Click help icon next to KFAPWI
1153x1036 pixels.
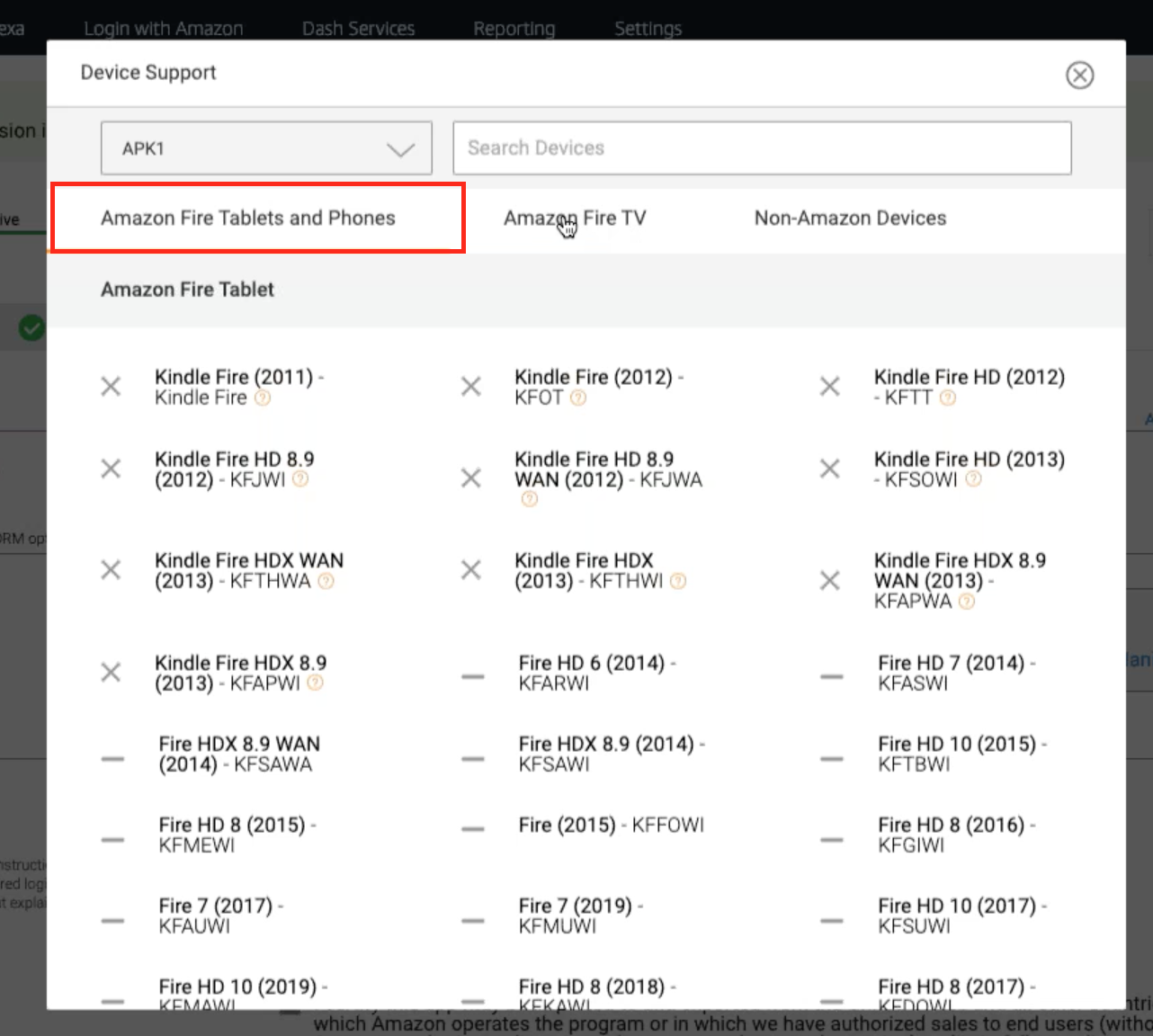click(315, 683)
